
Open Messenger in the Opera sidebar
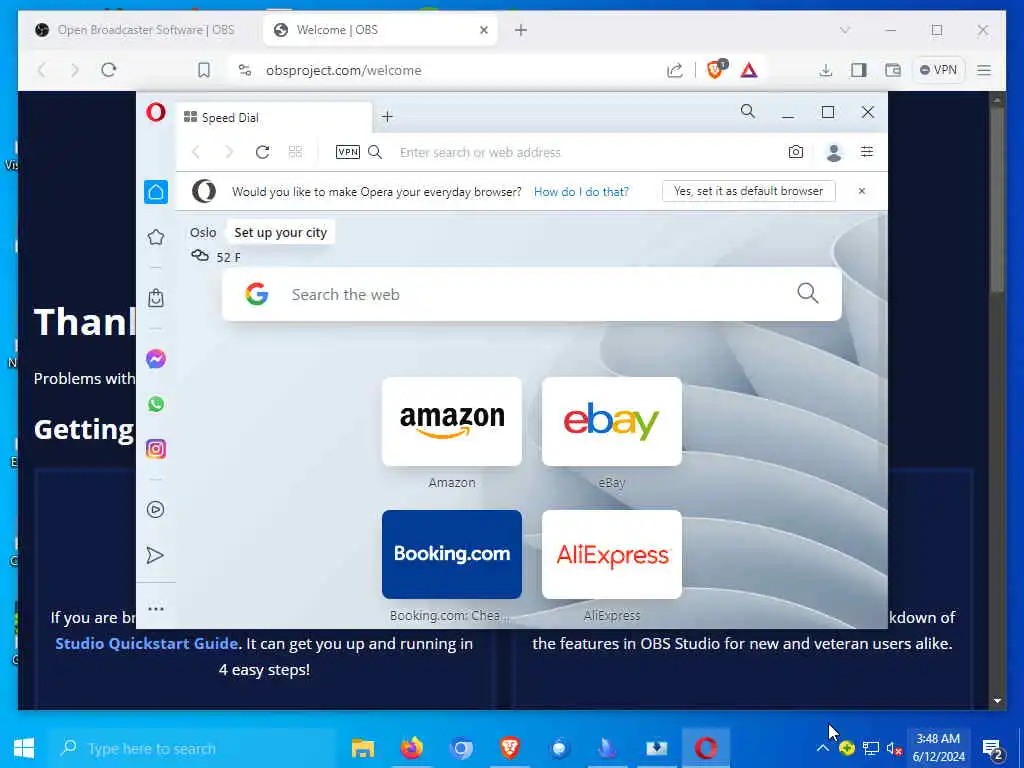pyautogui.click(x=155, y=359)
